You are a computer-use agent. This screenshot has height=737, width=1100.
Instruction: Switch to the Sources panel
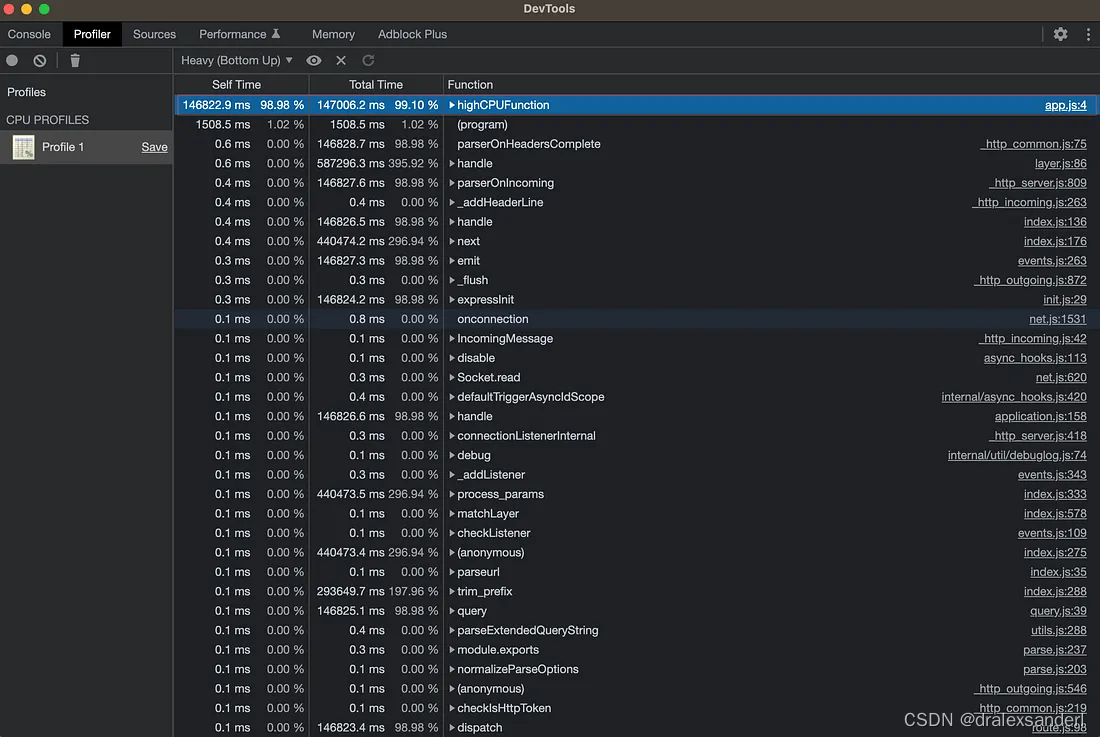click(154, 33)
